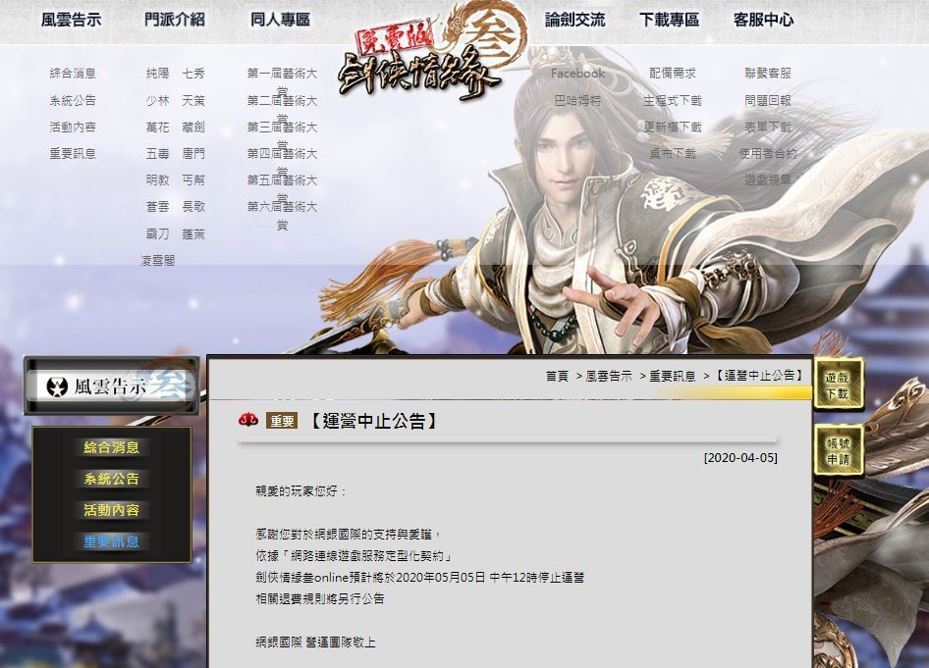Go to 活動內容 in the sidebar panel
Image resolution: width=929 pixels, height=668 pixels.
click(111, 510)
